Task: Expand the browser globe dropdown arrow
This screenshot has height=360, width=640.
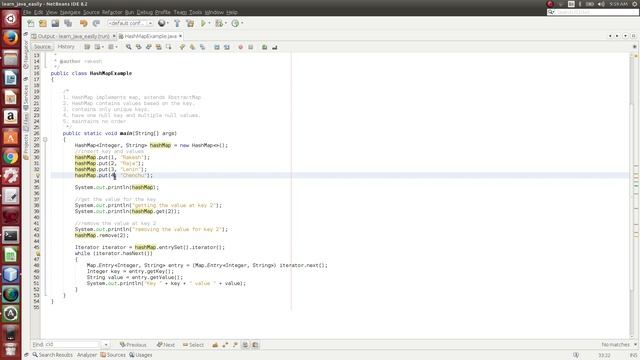Action: 168,23
